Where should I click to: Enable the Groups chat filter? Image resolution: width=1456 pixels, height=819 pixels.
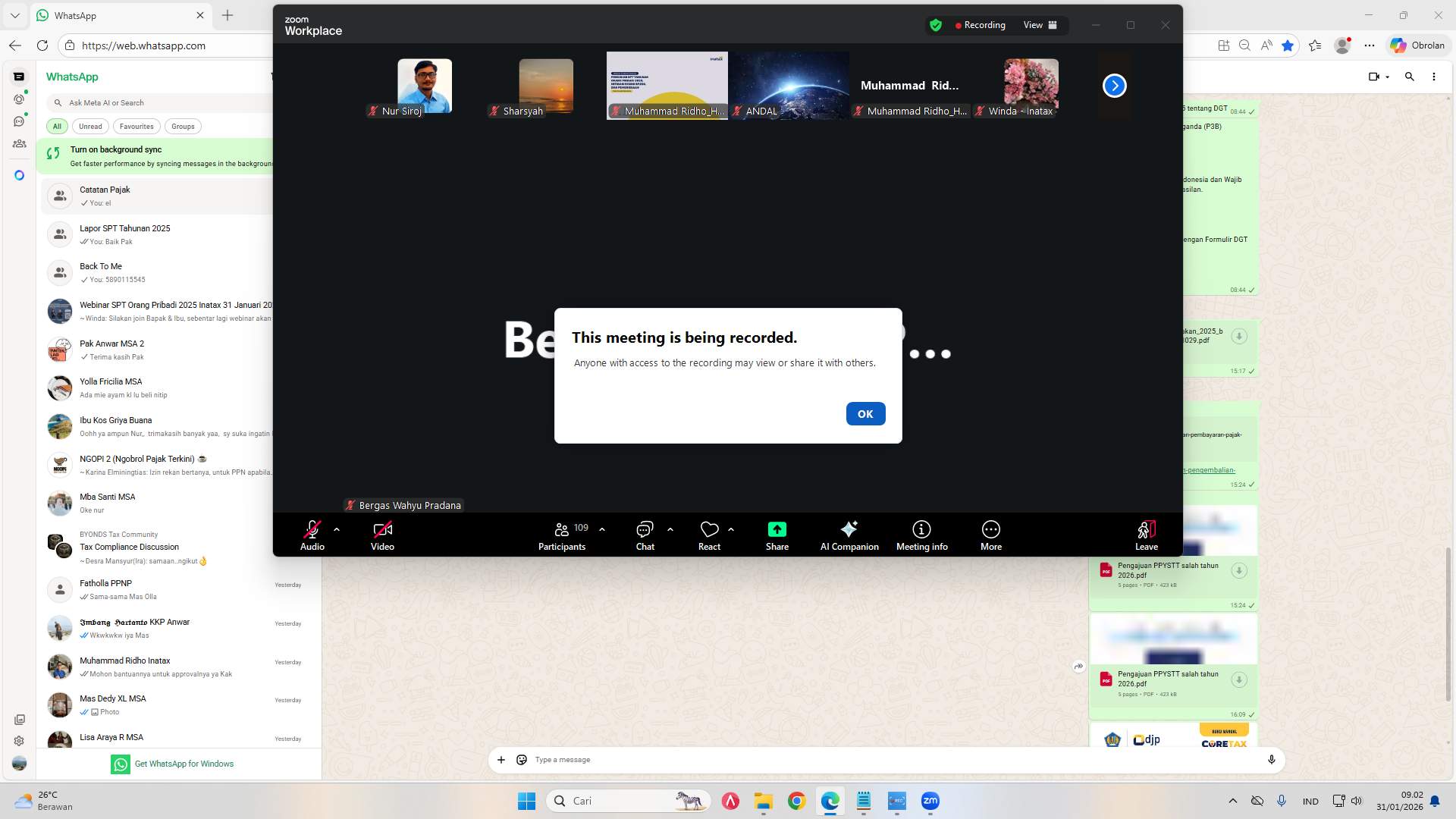[183, 126]
